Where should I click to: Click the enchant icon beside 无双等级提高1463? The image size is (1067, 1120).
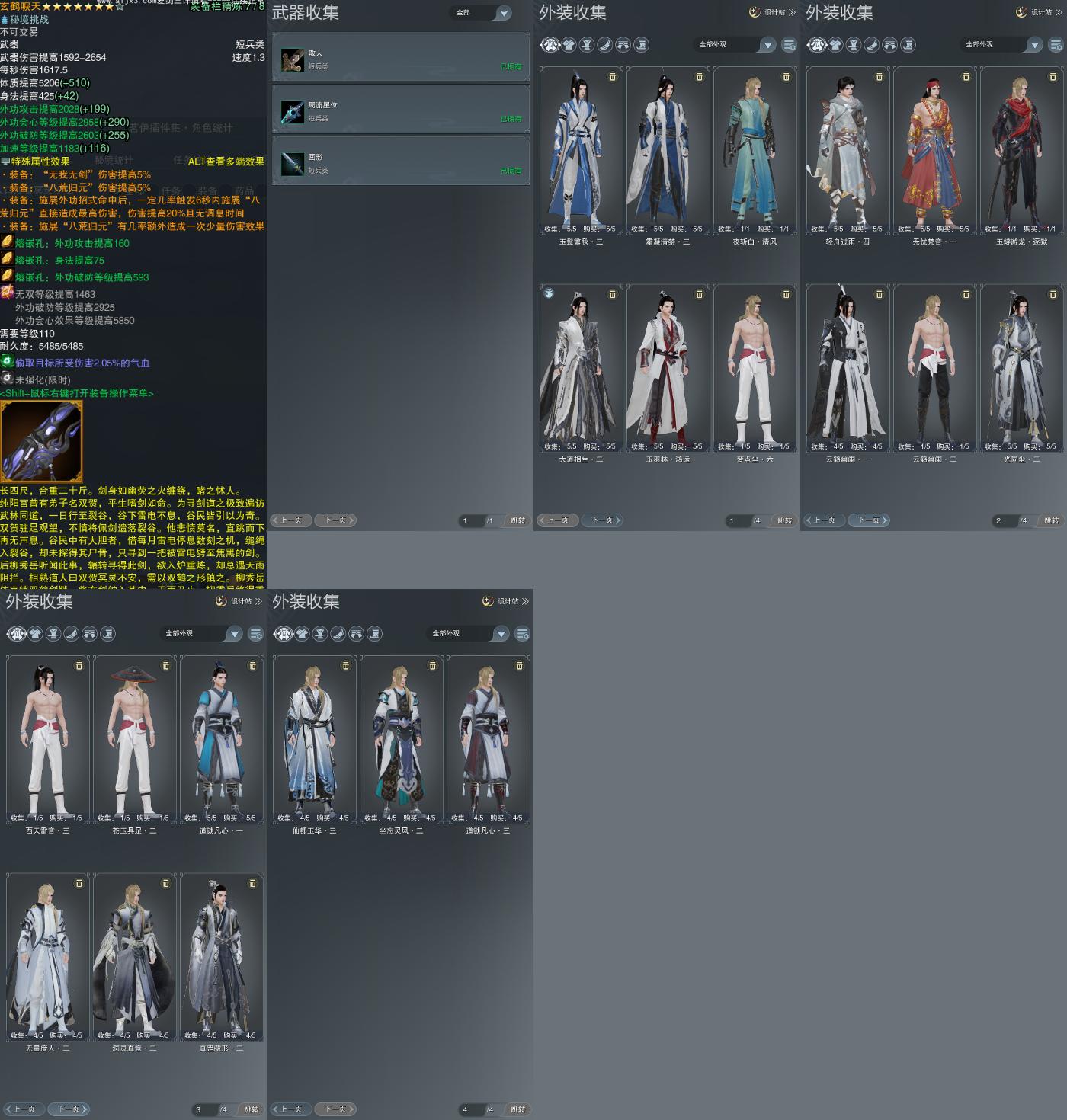(7, 293)
